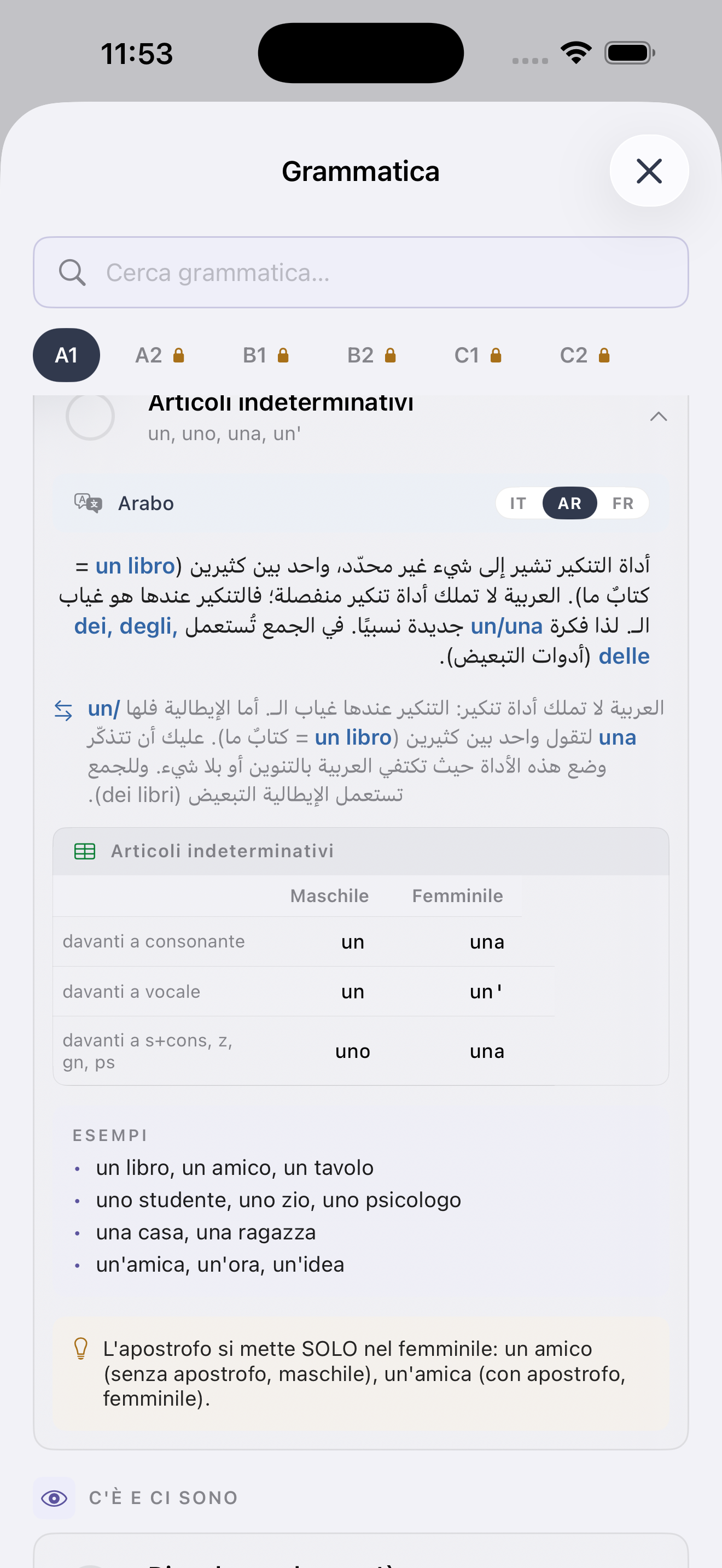Viewport: 722px width, 1568px height.
Task: Click the translation language icon beside Arabo
Action: click(x=88, y=504)
